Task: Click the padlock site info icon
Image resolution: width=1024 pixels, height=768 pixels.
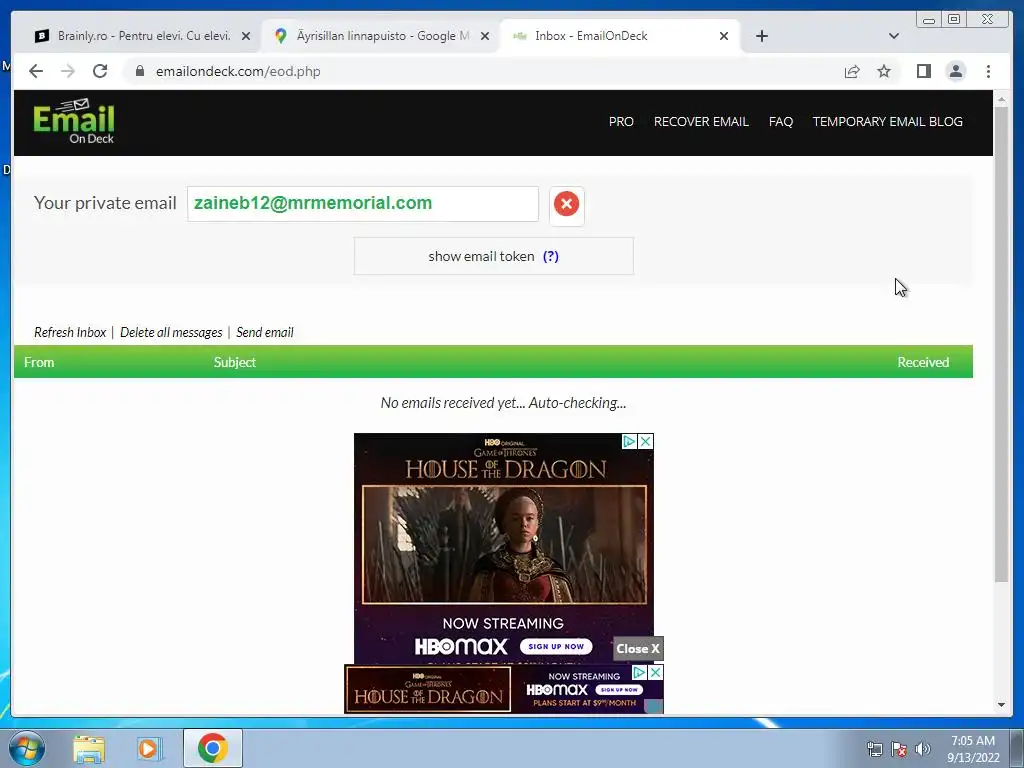Action: [x=139, y=71]
